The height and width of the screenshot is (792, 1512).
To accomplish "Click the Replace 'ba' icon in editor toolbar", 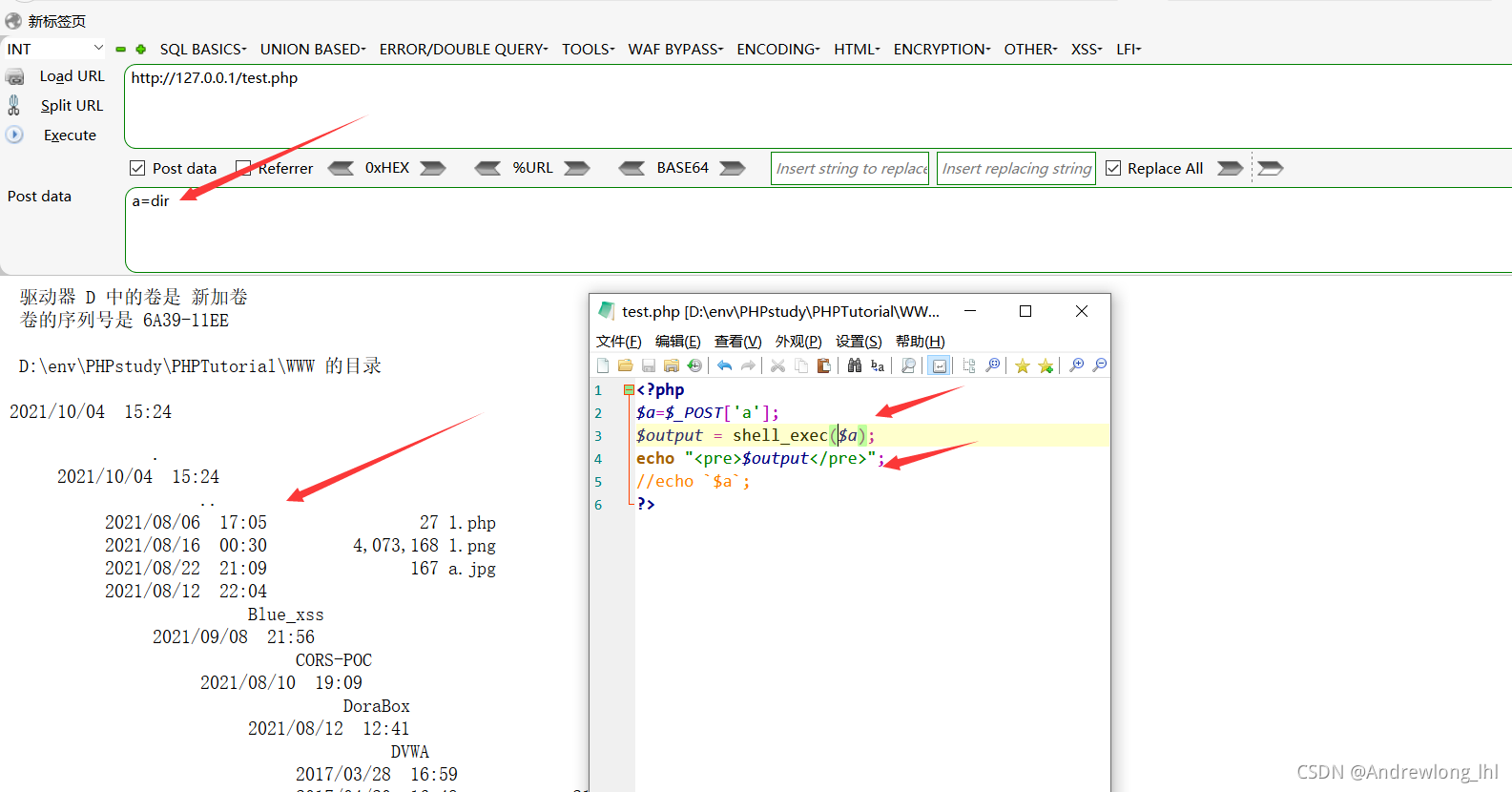I will tap(878, 365).
